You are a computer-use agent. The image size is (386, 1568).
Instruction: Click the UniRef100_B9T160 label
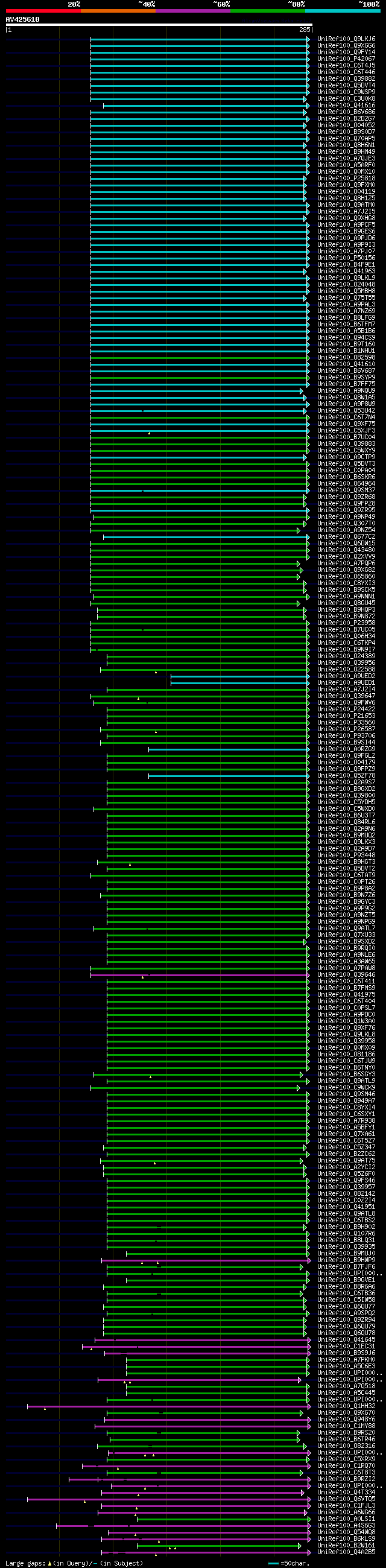tap(346, 344)
